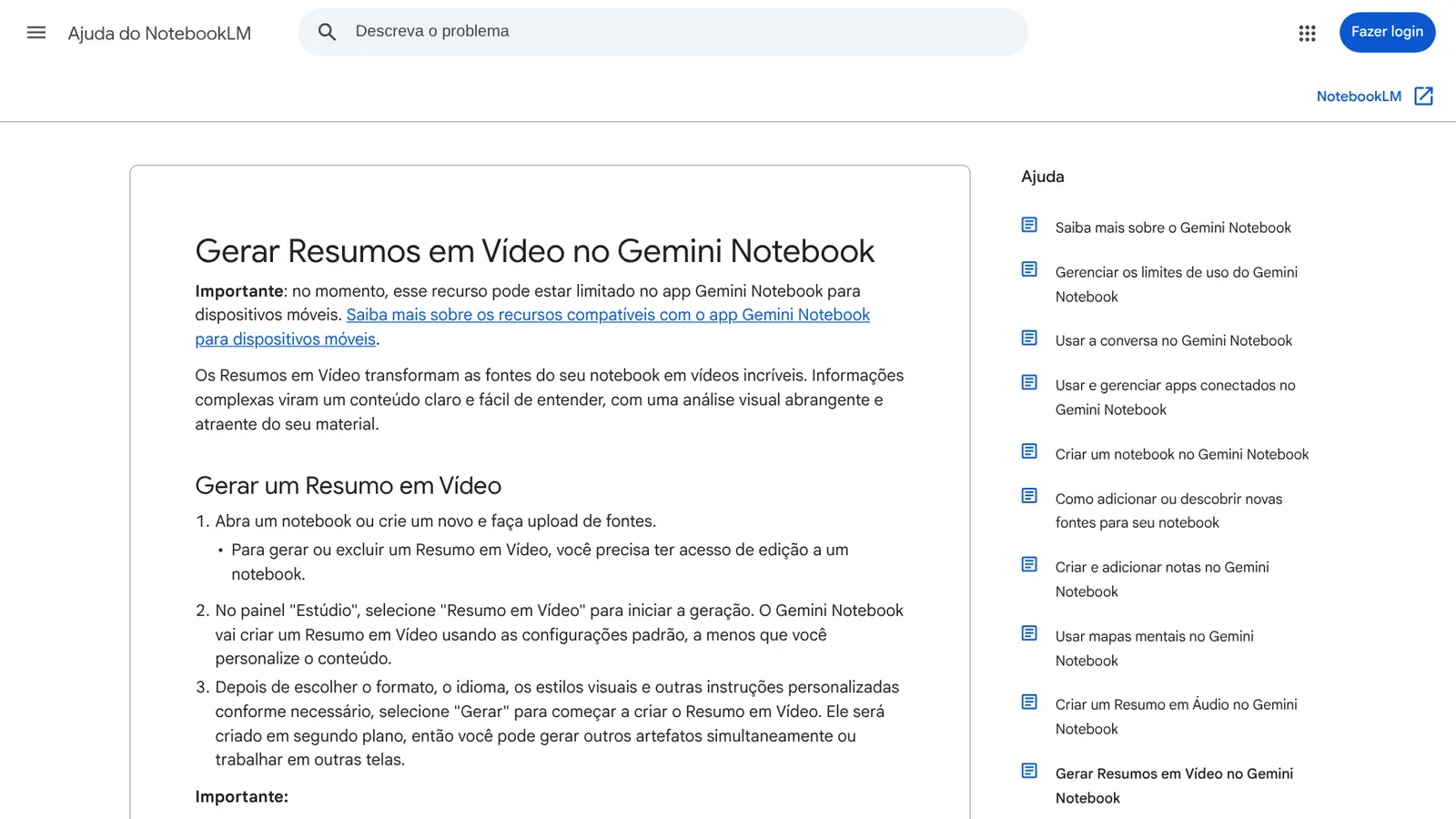Click the article icon beside 'Usar mapas mentais'
Viewport: 1456px width, 819px height.
pos(1029,633)
